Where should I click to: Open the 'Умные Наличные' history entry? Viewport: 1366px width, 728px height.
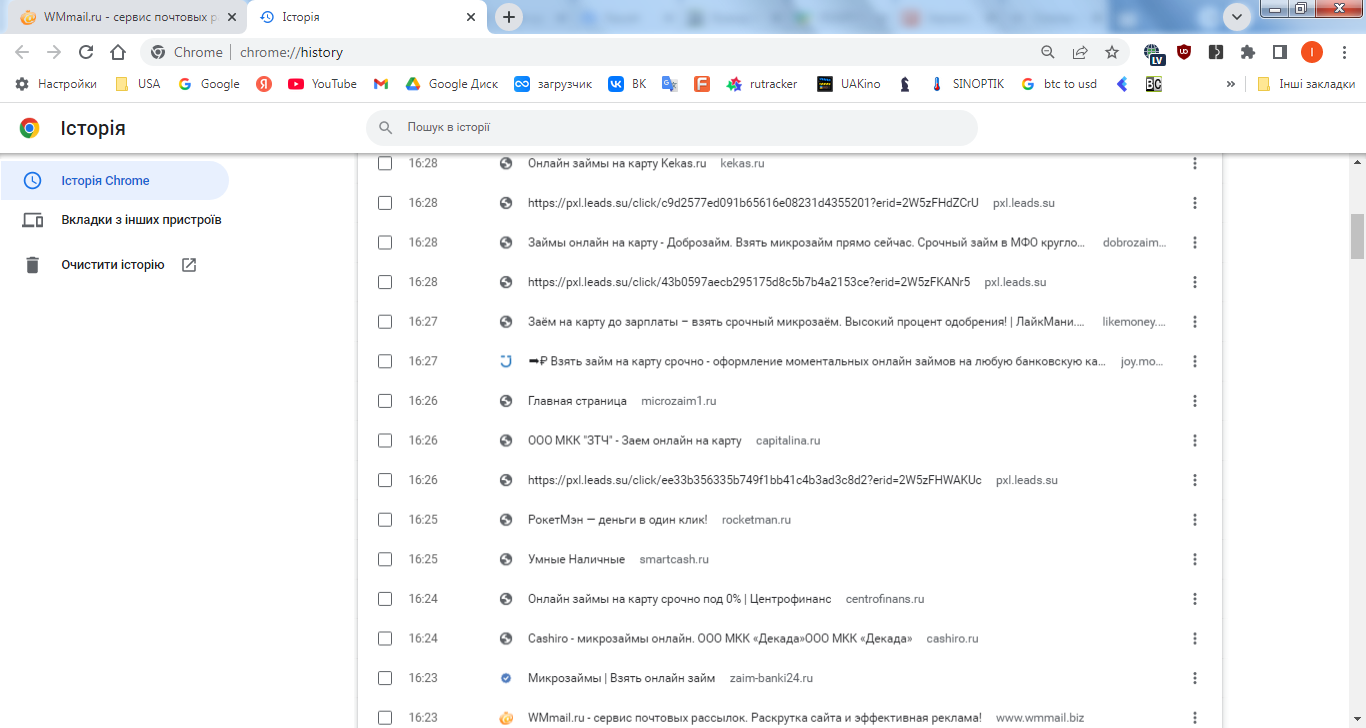[x=576, y=559]
